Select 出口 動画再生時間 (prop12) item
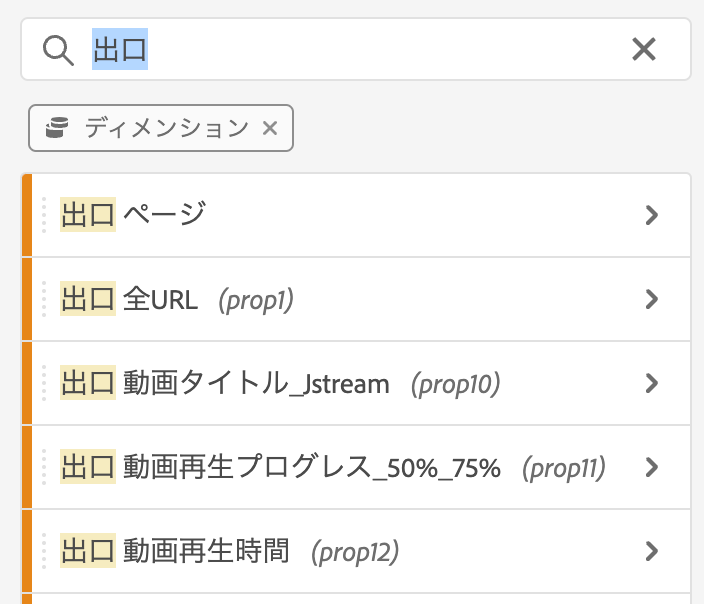The image size is (704, 604). pos(230,551)
